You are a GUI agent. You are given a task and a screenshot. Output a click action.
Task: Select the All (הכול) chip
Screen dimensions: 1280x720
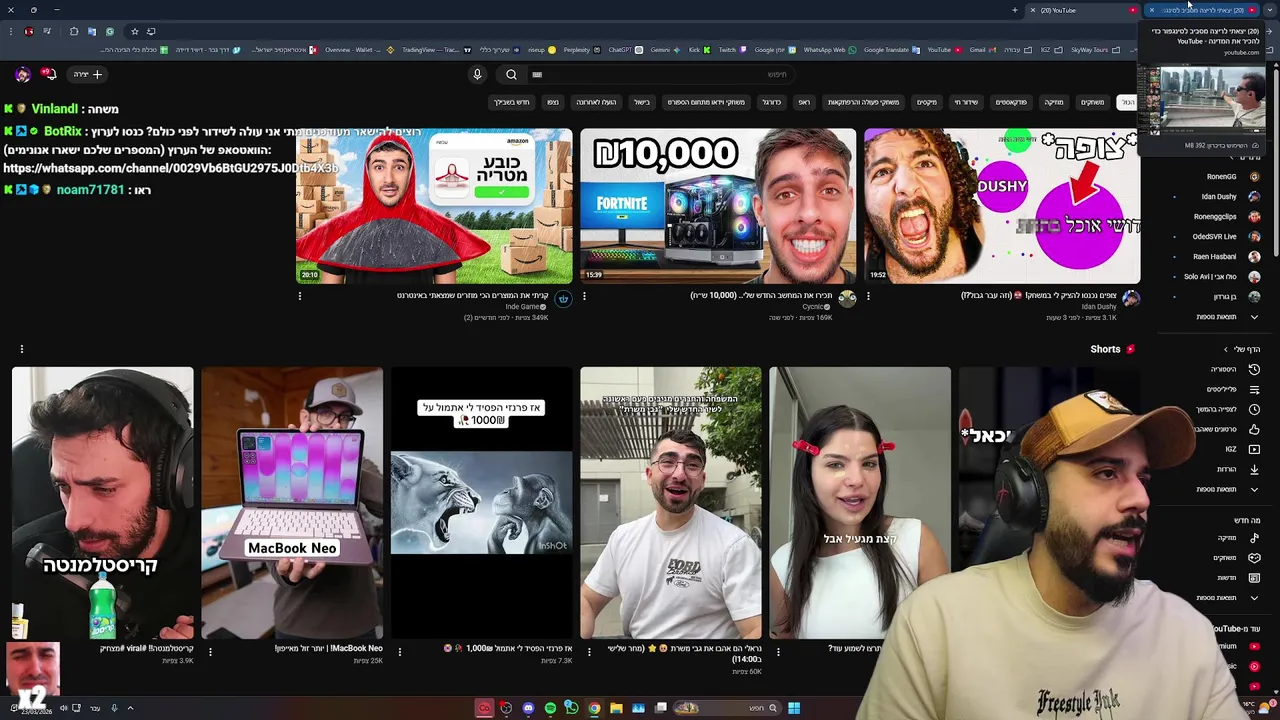(1128, 102)
